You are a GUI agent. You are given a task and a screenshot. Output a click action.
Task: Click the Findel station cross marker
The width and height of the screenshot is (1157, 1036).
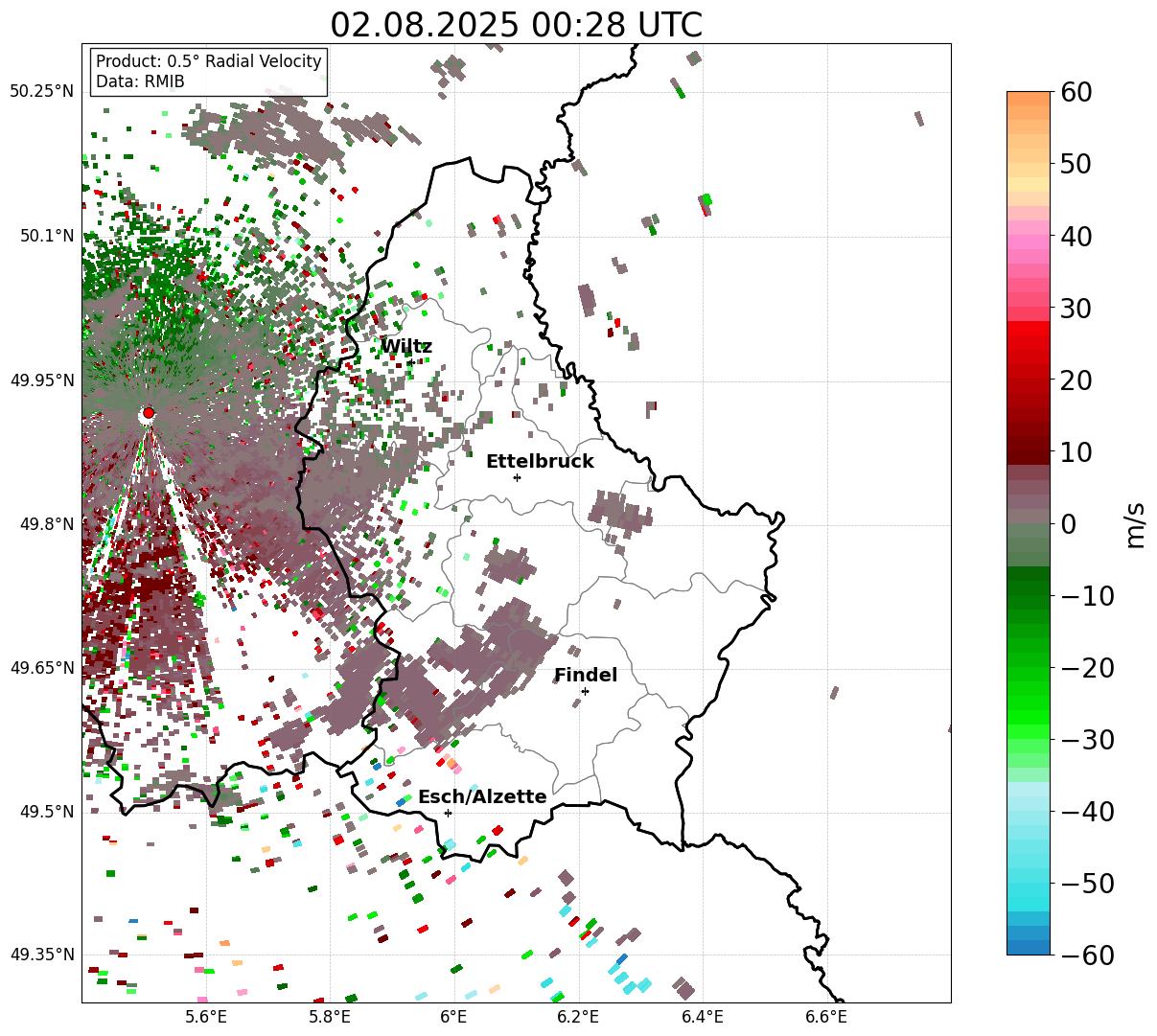point(585,691)
